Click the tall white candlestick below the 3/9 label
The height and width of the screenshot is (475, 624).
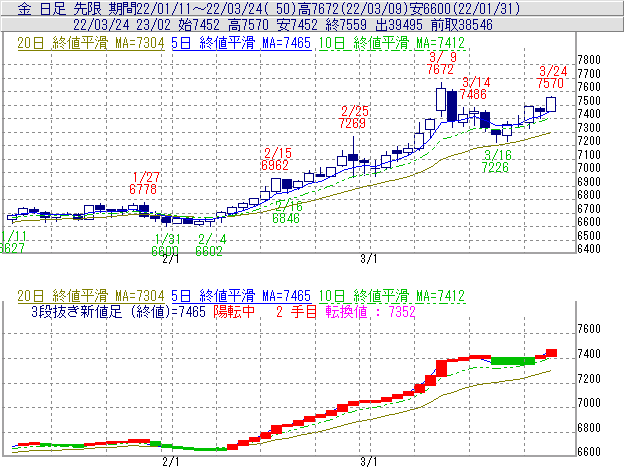(441, 99)
